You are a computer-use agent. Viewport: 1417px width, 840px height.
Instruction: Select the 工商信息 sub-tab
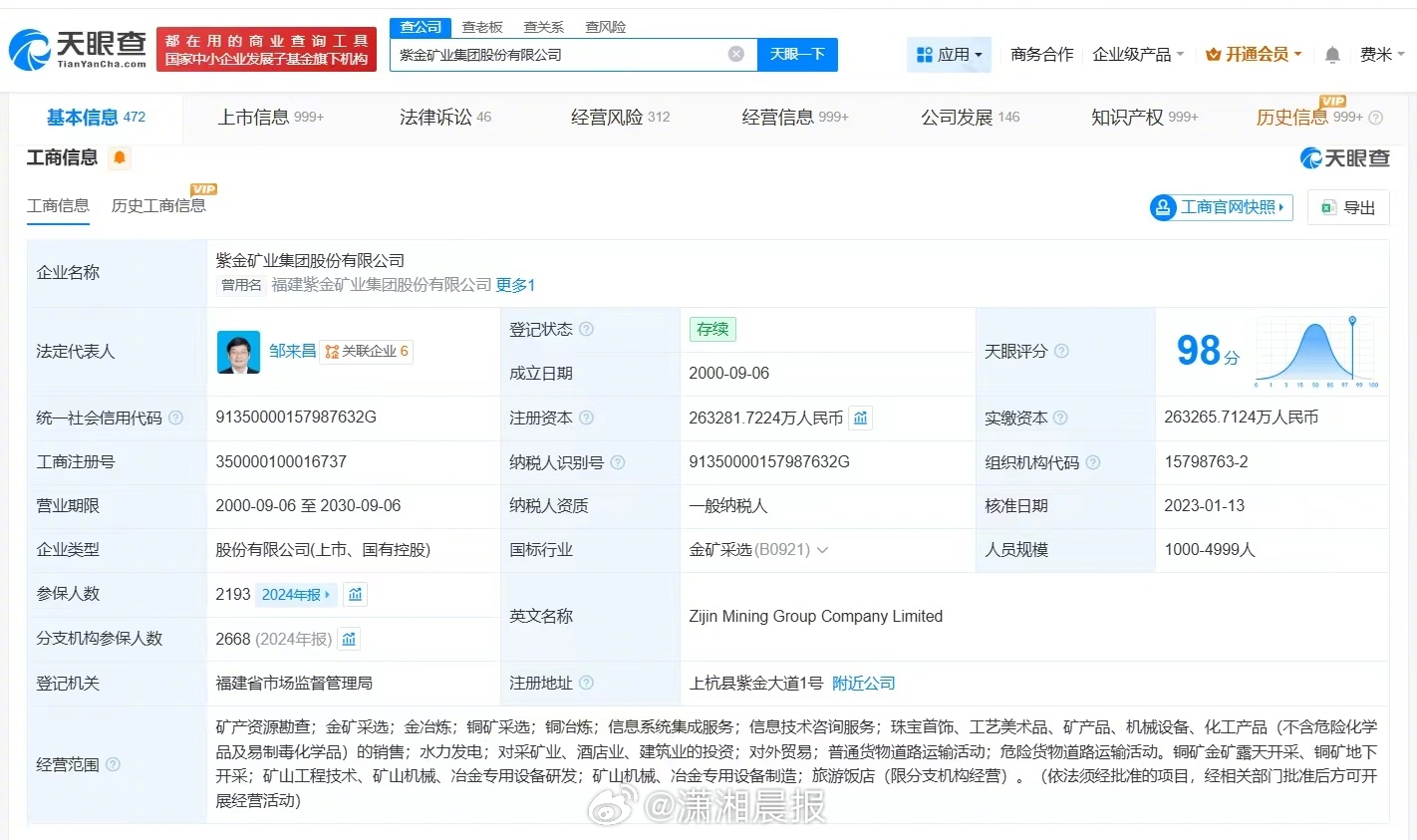click(58, 205)
